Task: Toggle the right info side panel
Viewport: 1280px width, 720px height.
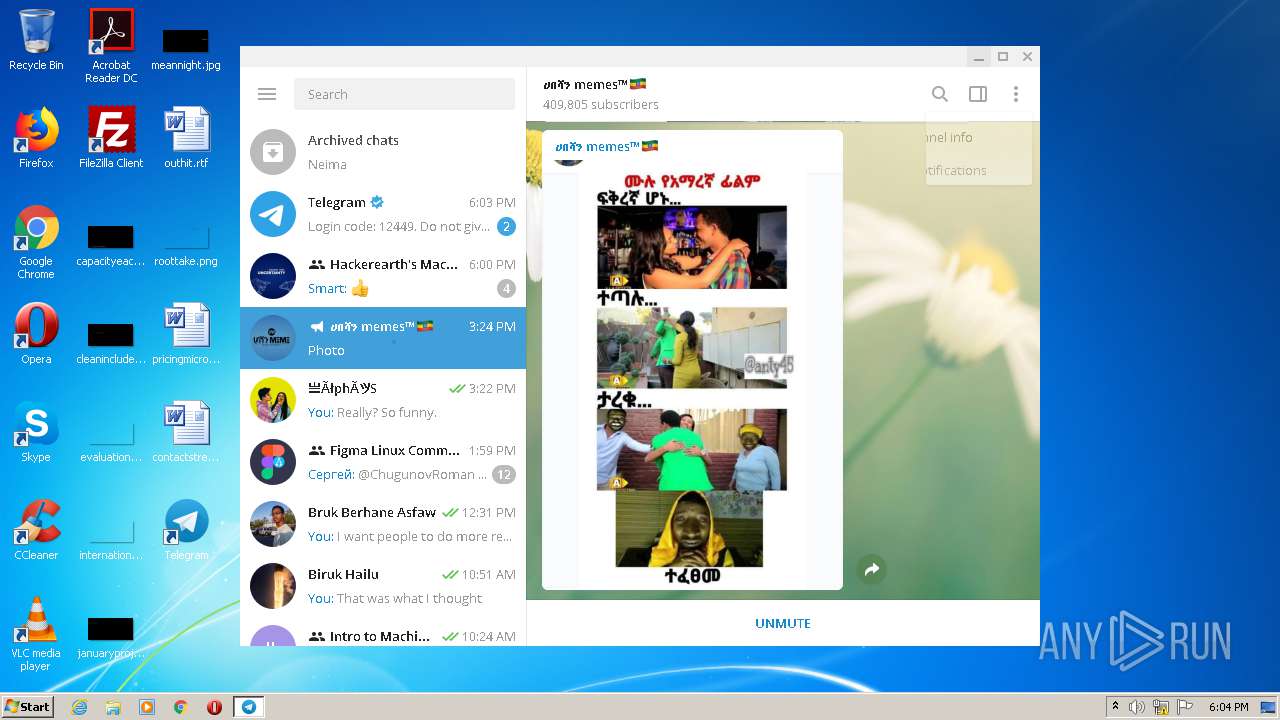Action: point(978,94)
